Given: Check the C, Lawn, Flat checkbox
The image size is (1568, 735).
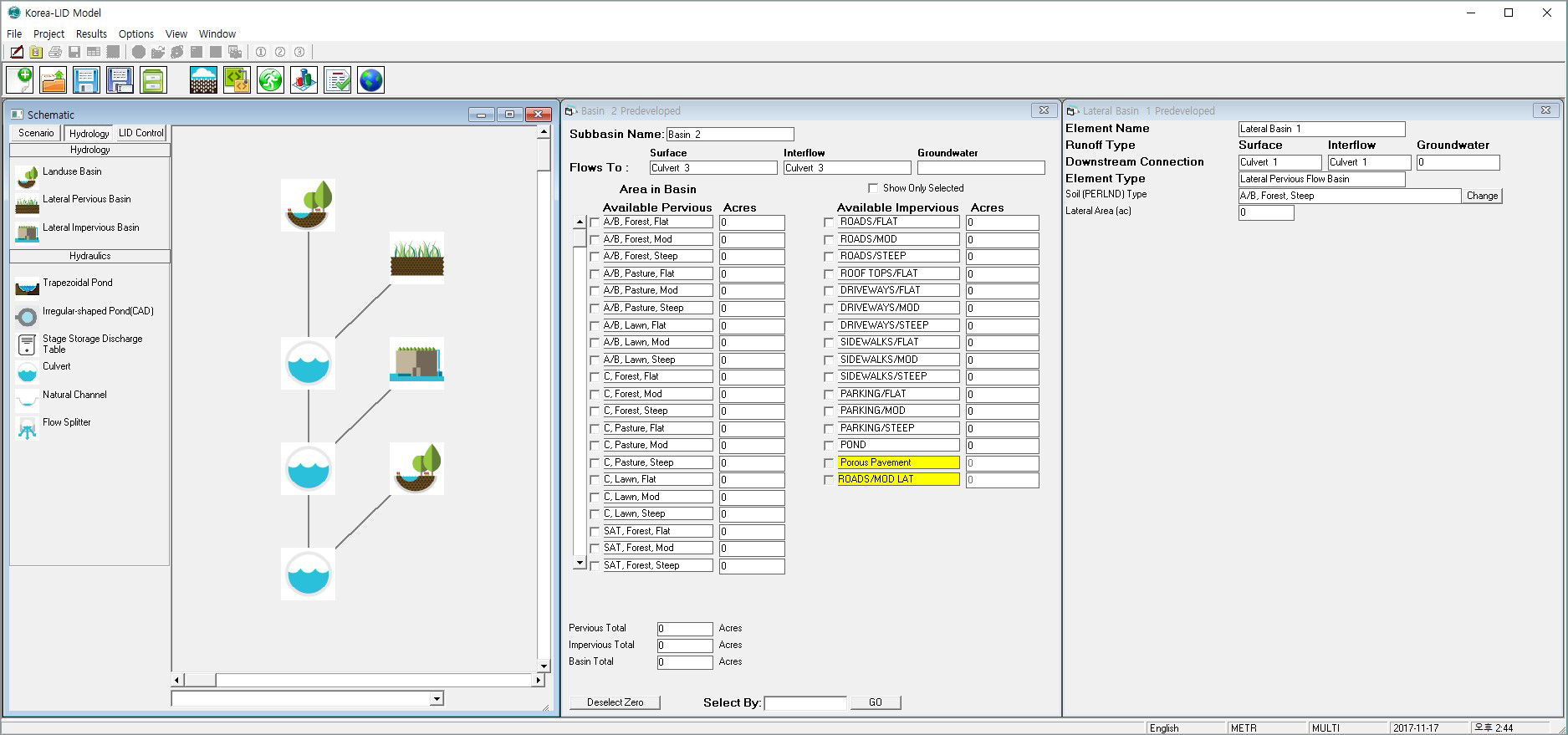Looking at the screenshot, I should (595, 480).
